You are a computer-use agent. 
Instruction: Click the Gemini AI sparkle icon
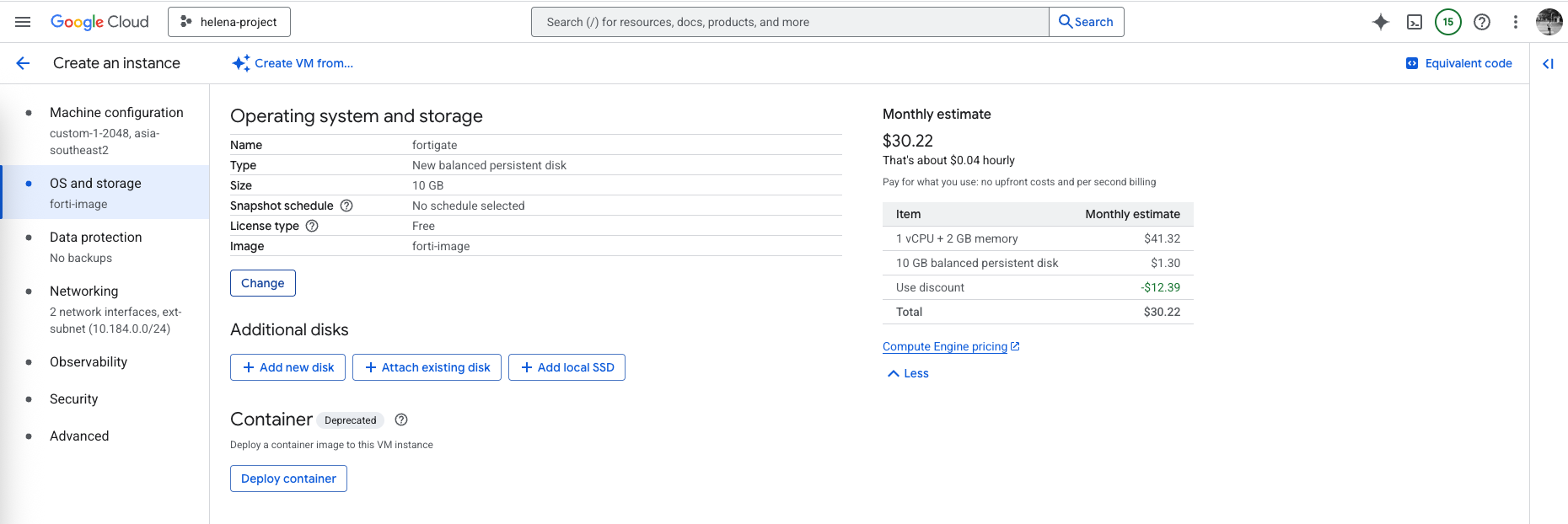pos(1380,22)
